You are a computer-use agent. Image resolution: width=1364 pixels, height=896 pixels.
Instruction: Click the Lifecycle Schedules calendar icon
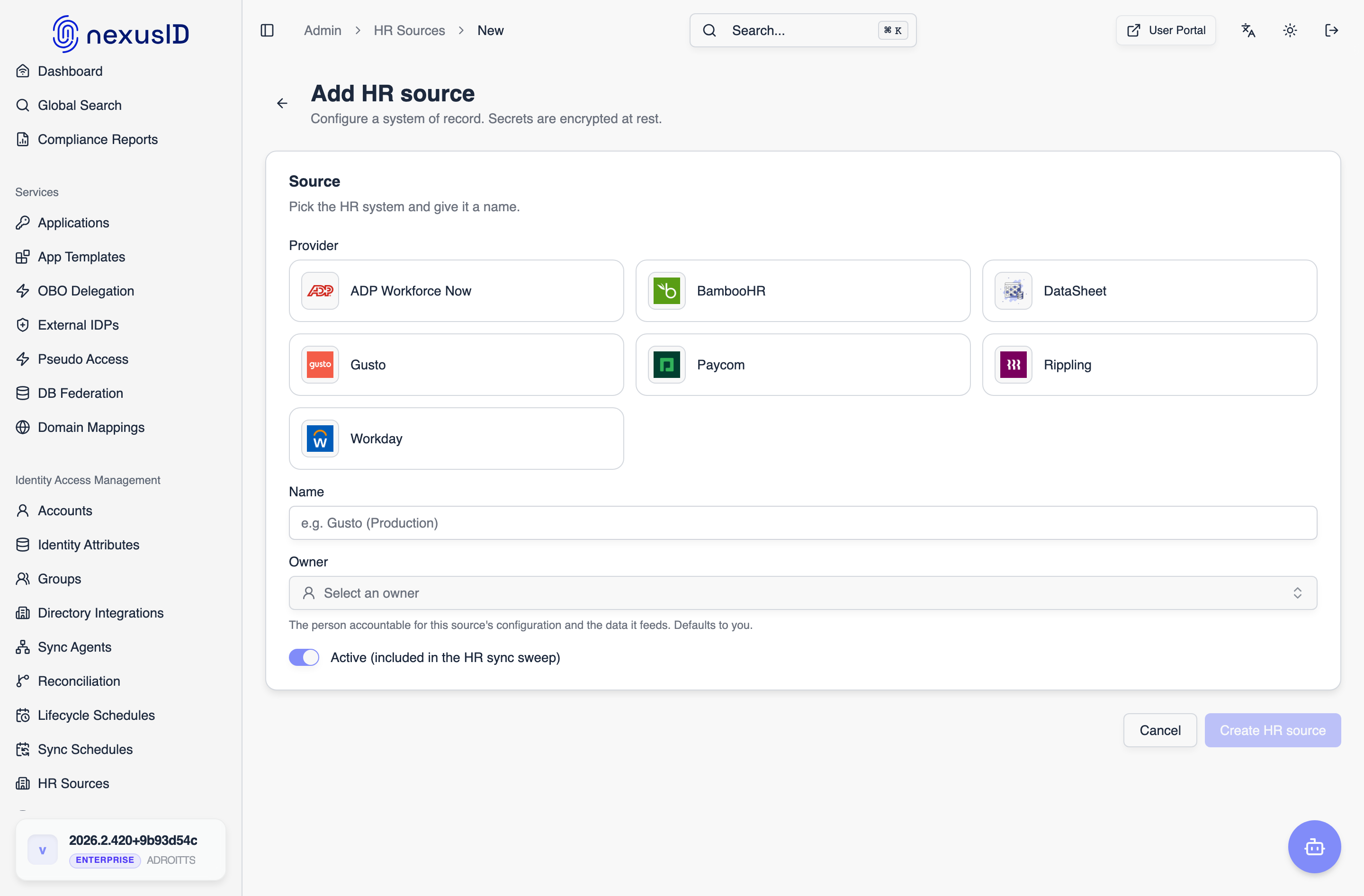23,715
